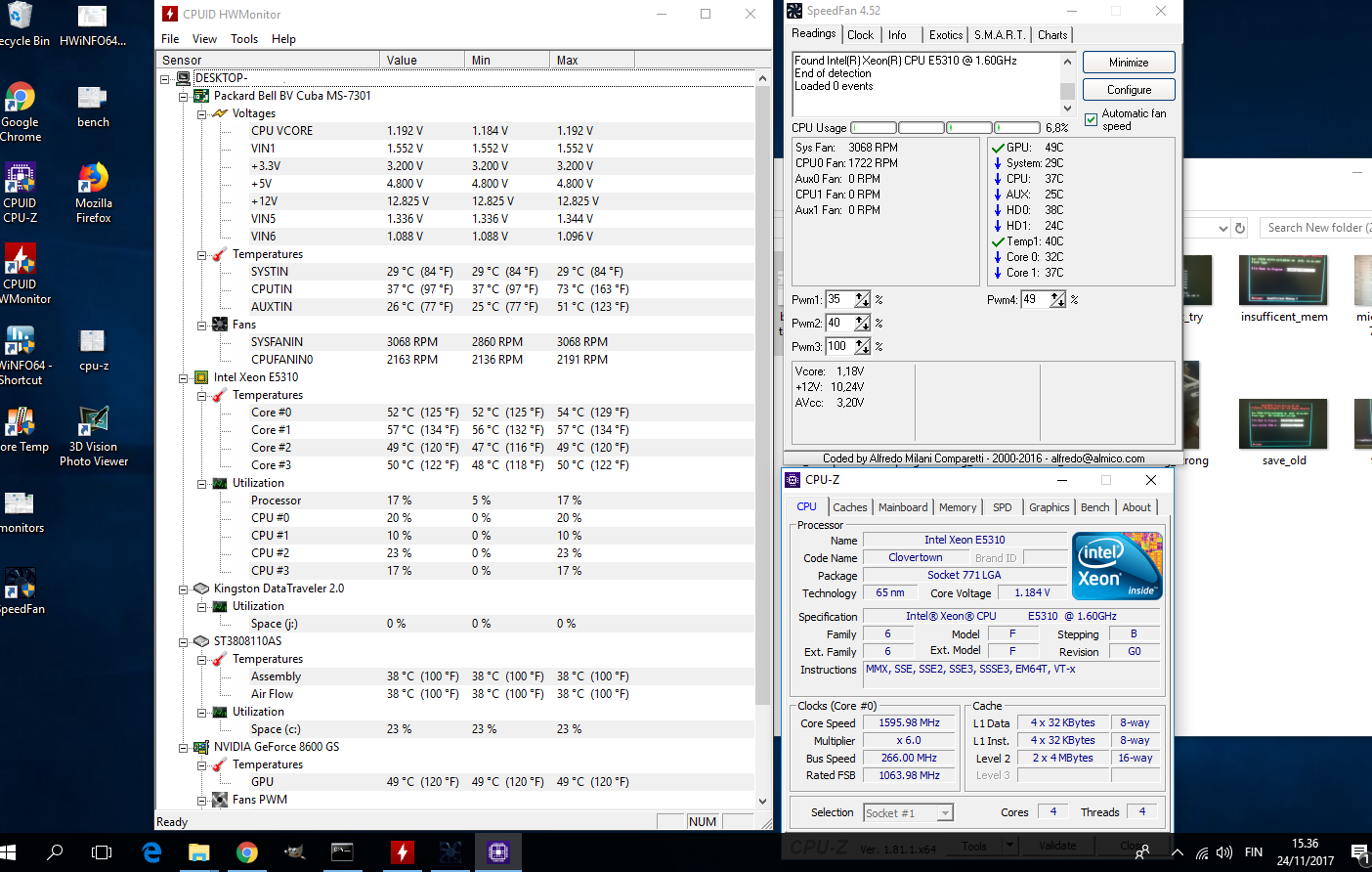
Task: Collapse the NVIDIA GeForce 8600 GS node
Action: 184,747
